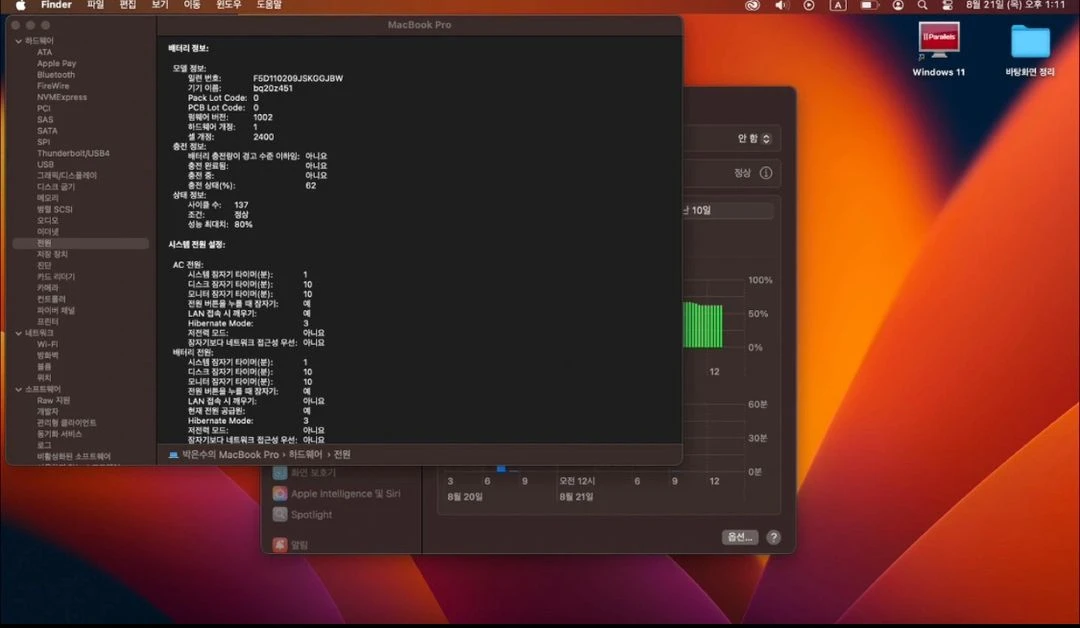Open the 도움말 menu
The height and width of the screenshot is (628, 1080).
click(x=269, y=5)
